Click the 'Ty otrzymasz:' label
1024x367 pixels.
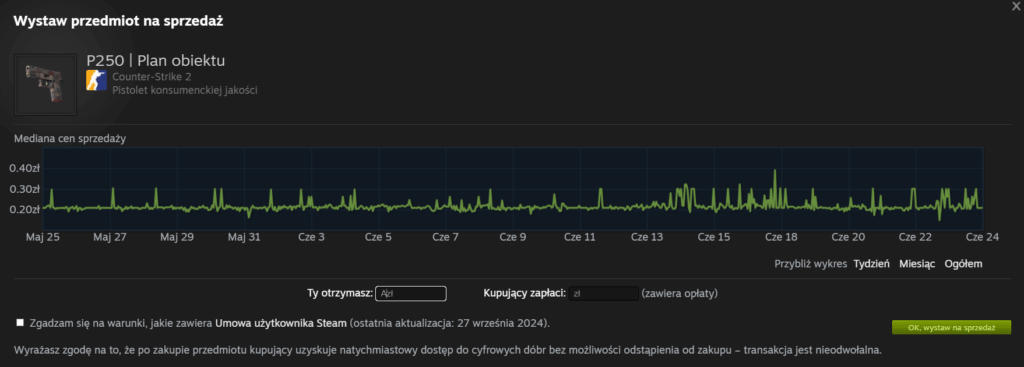[x=340, y=293]
